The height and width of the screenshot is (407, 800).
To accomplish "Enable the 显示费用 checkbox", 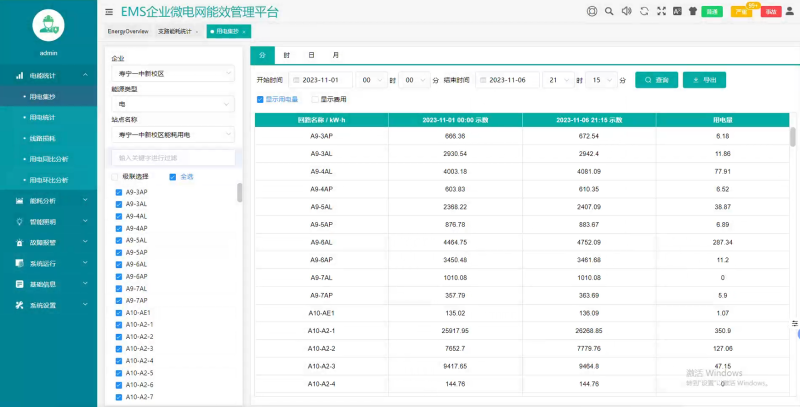I will (315, 100).
